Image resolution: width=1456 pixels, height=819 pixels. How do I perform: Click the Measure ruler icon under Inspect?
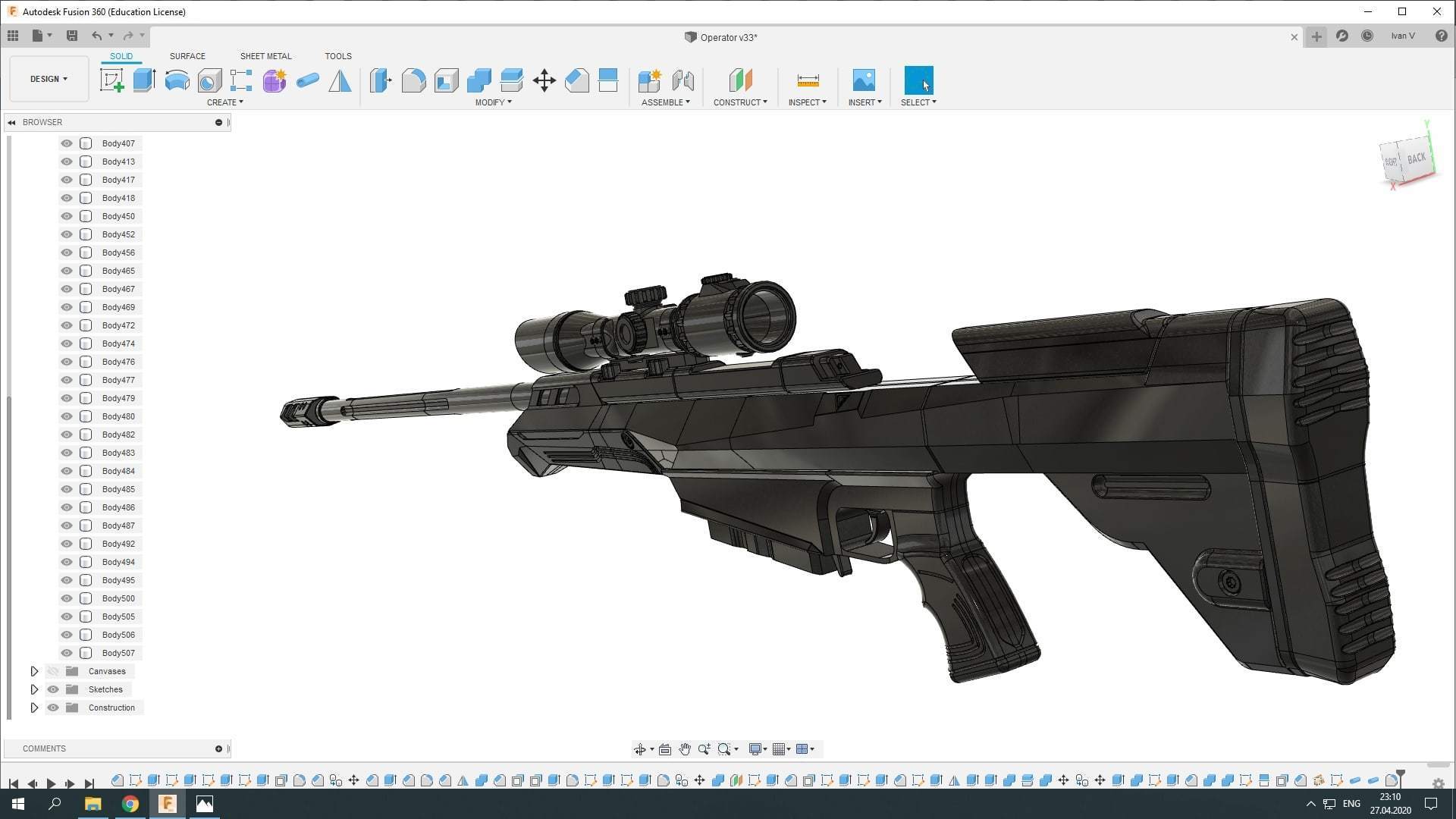click(808, 80)
